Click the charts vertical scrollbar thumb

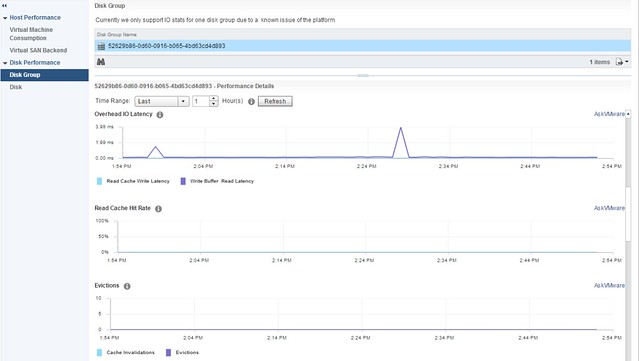[x=628, y=214]
